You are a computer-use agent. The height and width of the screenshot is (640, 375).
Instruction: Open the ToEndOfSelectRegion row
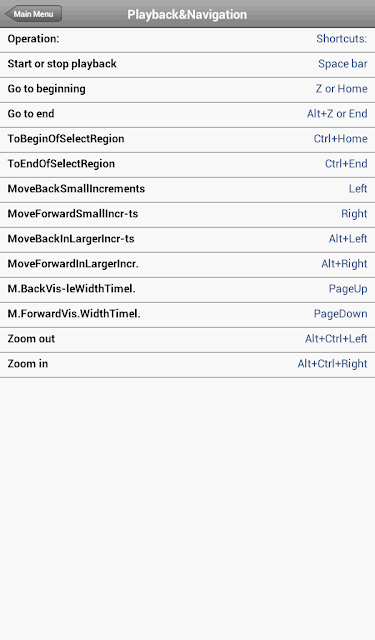point(187,165)
